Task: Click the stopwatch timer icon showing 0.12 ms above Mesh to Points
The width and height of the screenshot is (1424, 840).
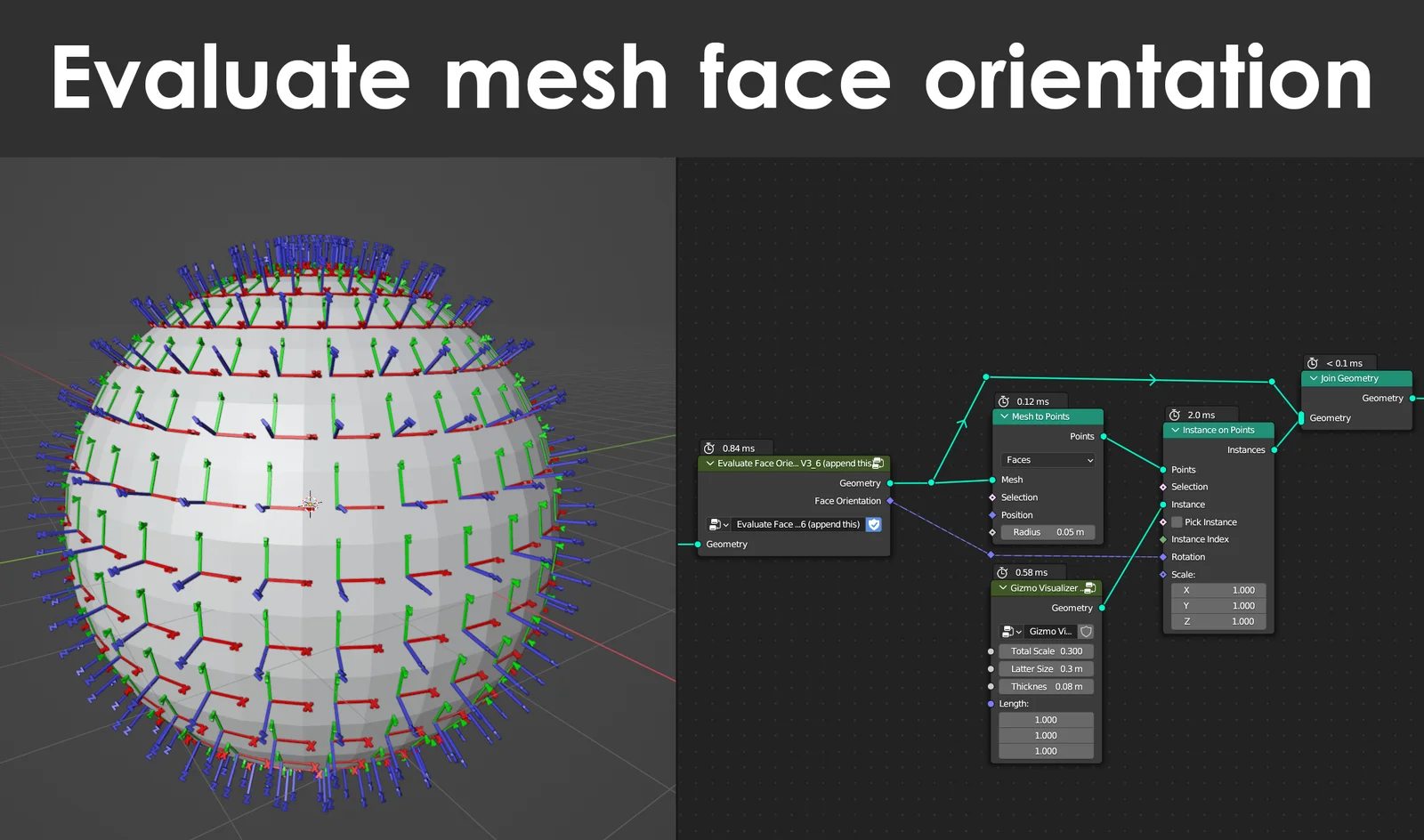Action: (x=1004, y=401)
